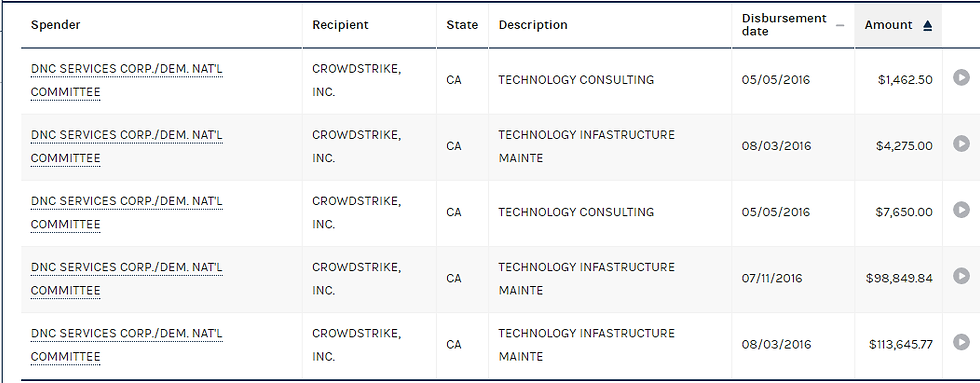Open row details arrow for $98,849.84 payment

coord(961,276)
